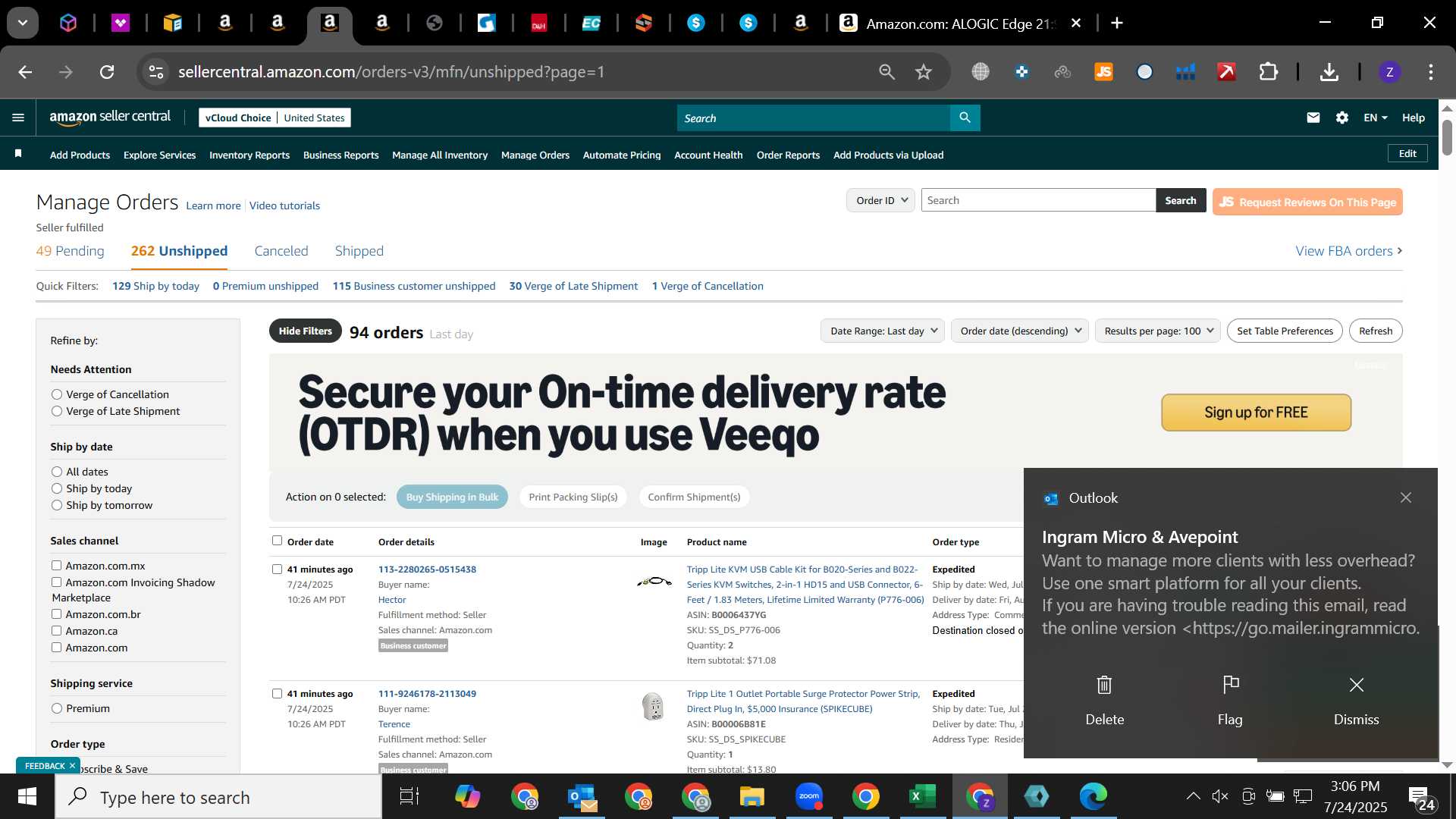Open the Manage Orders menu item
This screenshot has width=1456, height=819.
click(535, 155)
